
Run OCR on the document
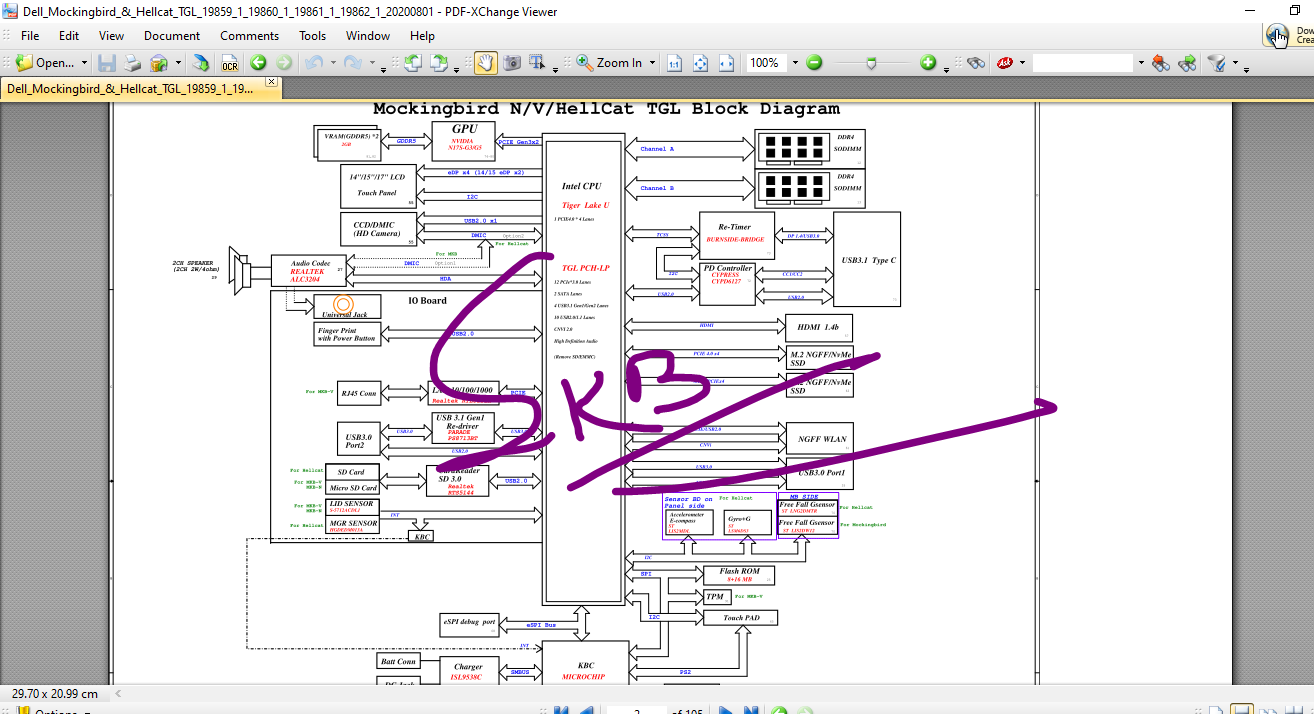tap(229, 62)
